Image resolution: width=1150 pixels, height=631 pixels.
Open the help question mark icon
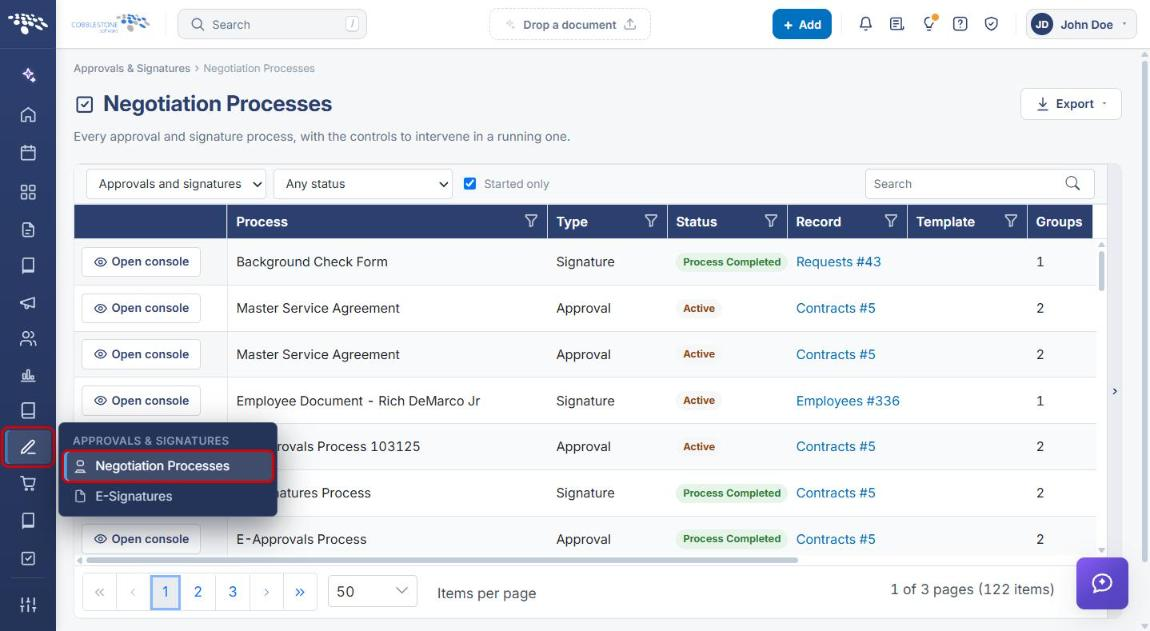coord(959,24)
